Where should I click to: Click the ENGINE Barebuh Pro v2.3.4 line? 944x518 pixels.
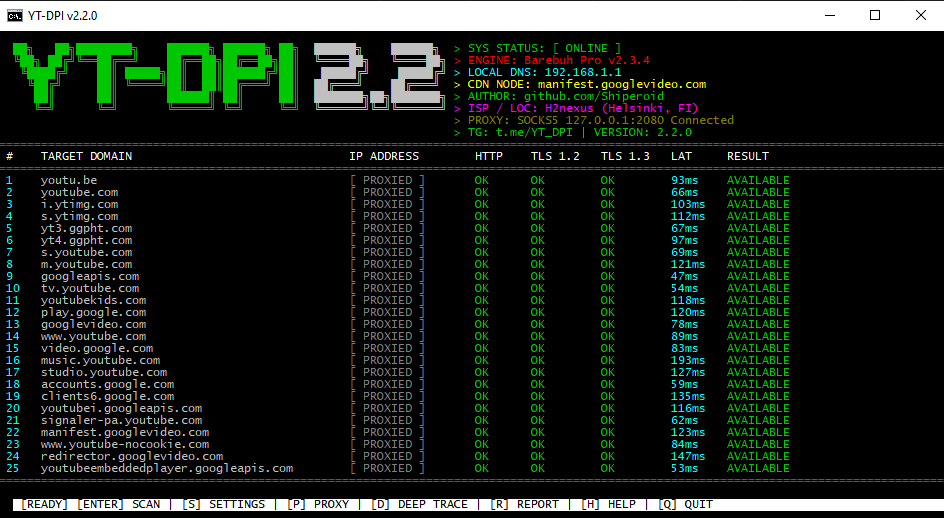click(x=552, y=60)
